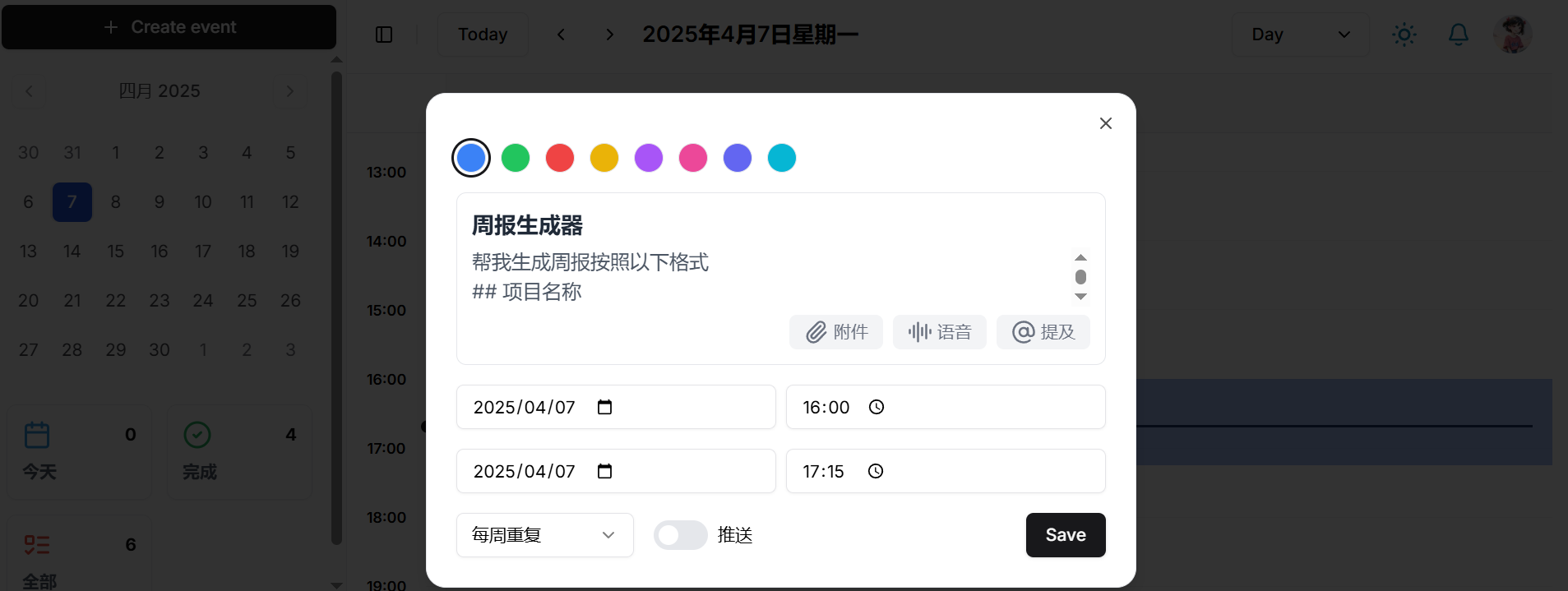Switch theme with the sun icon
The image size is (1568, 591).
click(x=1404, y=35)
